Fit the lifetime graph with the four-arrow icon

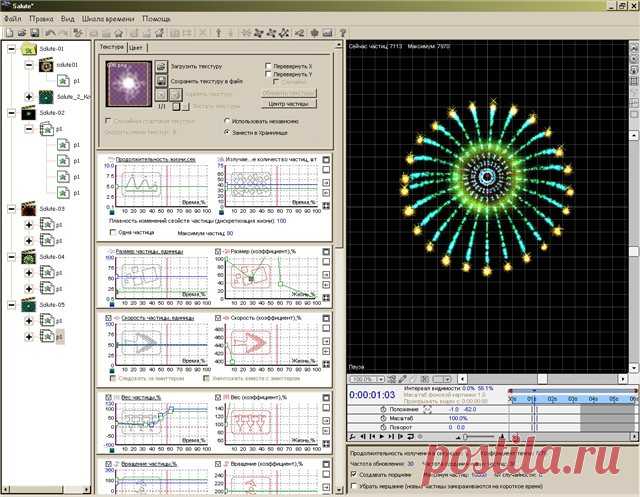[326, 206]
